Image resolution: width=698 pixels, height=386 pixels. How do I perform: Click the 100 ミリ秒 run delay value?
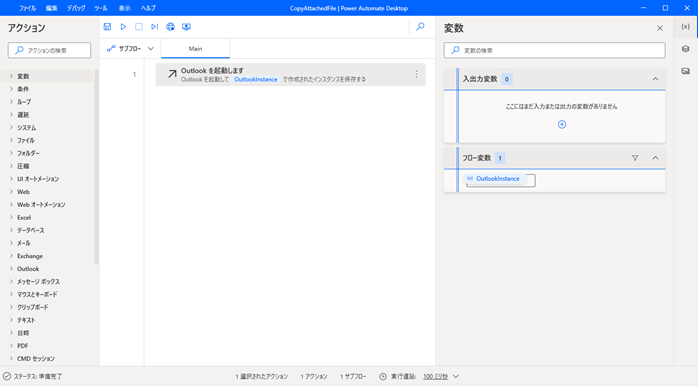[x=435, y=377]
